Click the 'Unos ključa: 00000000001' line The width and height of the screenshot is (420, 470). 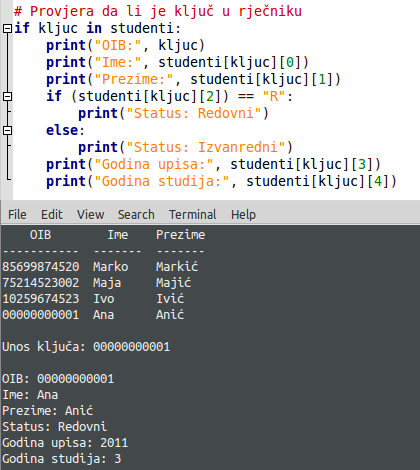pos(86,347)
